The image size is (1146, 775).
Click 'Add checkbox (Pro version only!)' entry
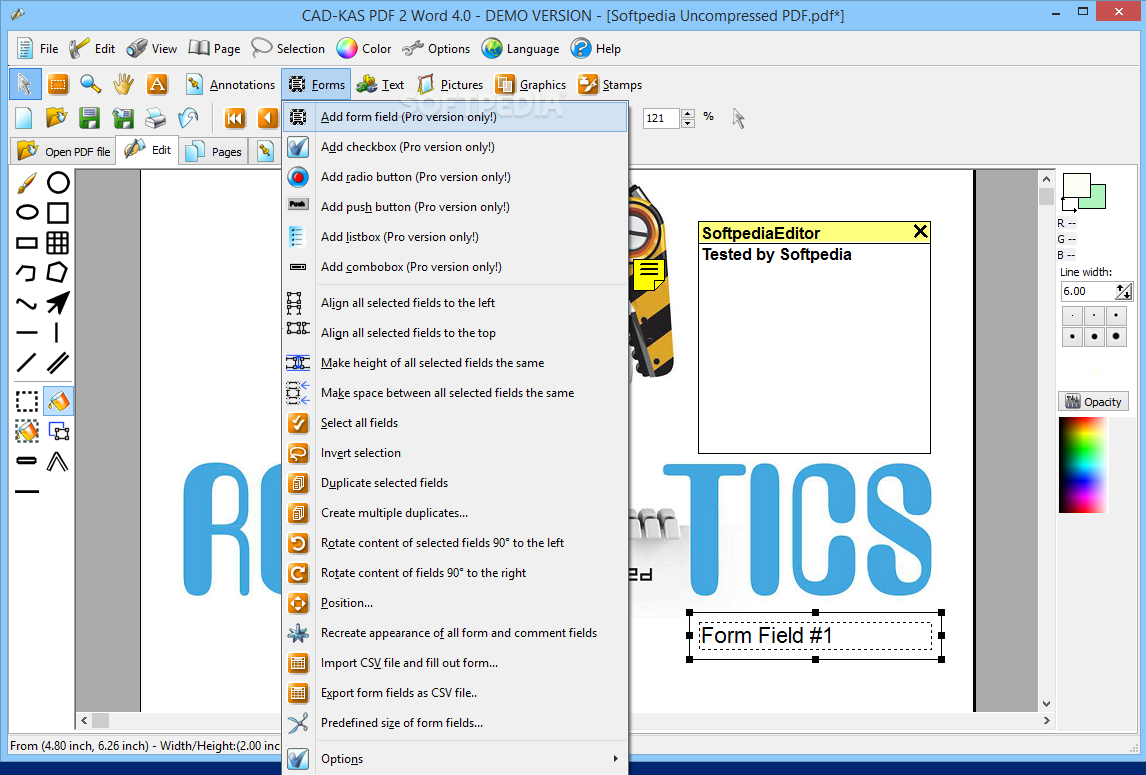click(455, 147)
